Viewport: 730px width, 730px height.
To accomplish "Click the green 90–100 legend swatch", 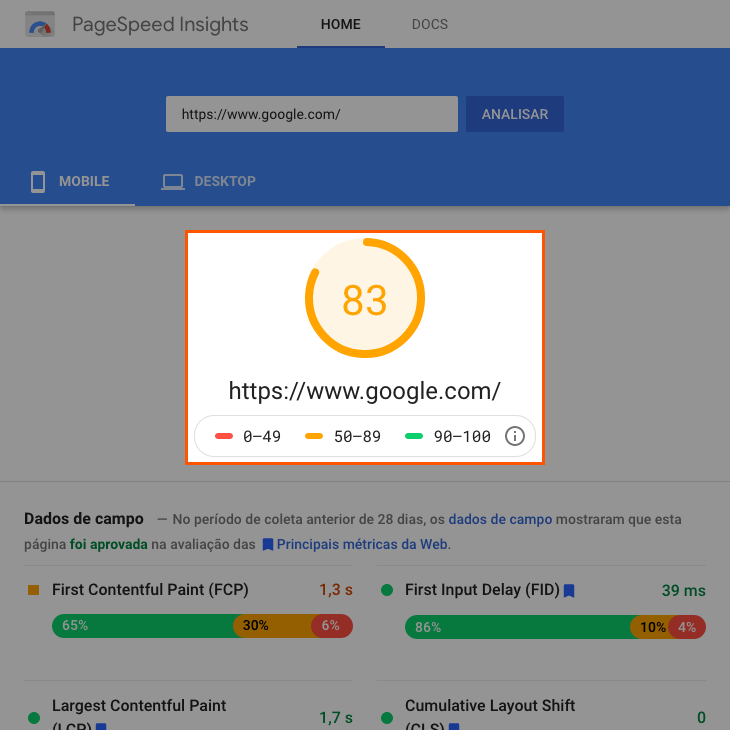I will (414, 436).
